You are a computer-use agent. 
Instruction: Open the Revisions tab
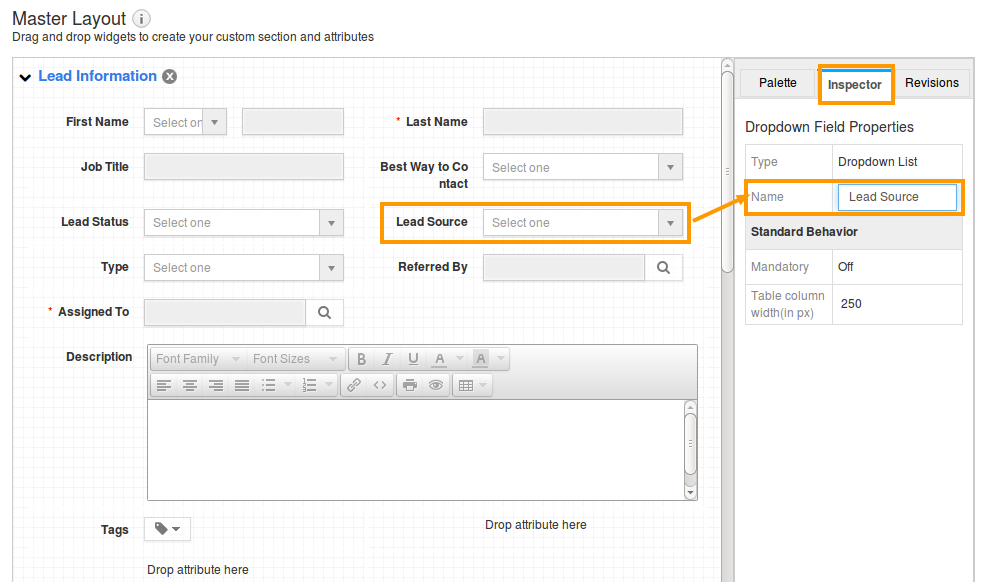(931, 83)
